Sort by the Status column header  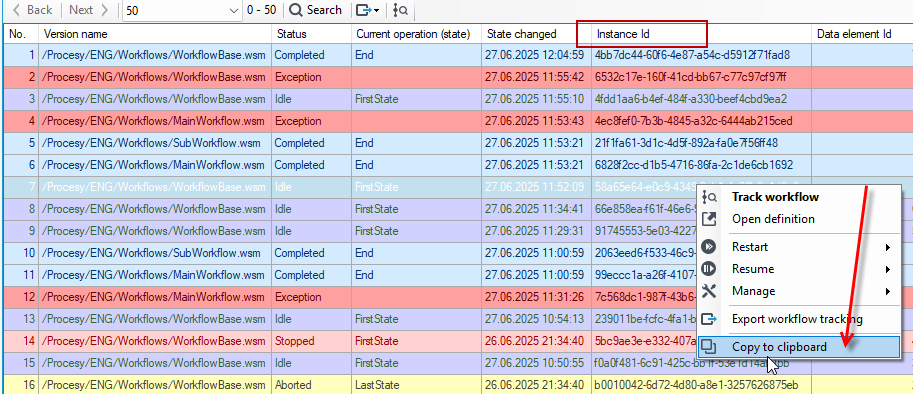pyautogui.click(x=312, y=34)
